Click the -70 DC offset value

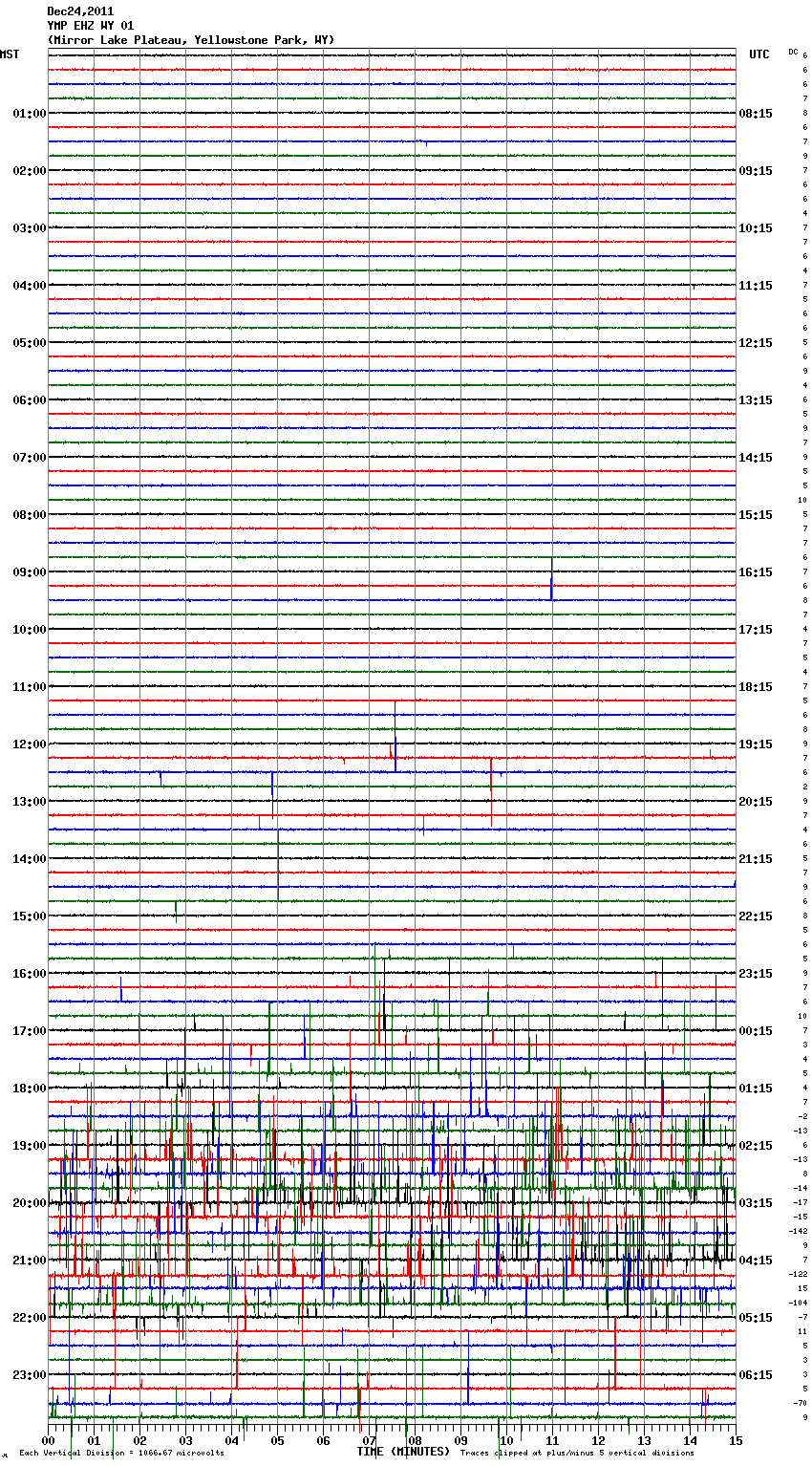(x=801, y=1404)
